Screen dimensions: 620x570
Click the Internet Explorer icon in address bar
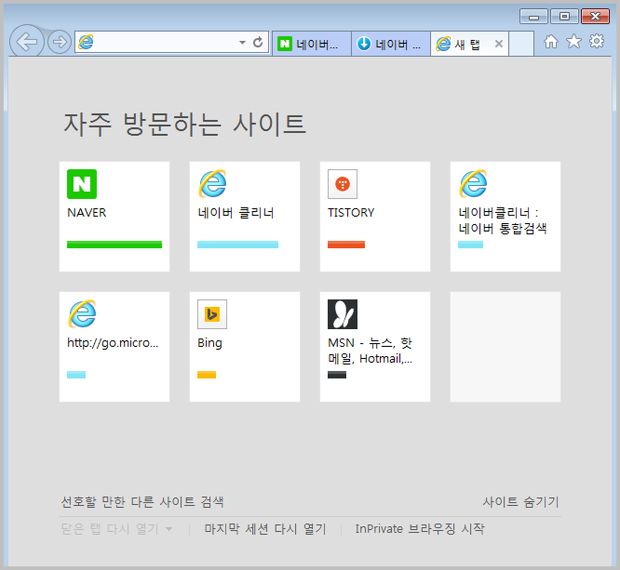(86, 42)
